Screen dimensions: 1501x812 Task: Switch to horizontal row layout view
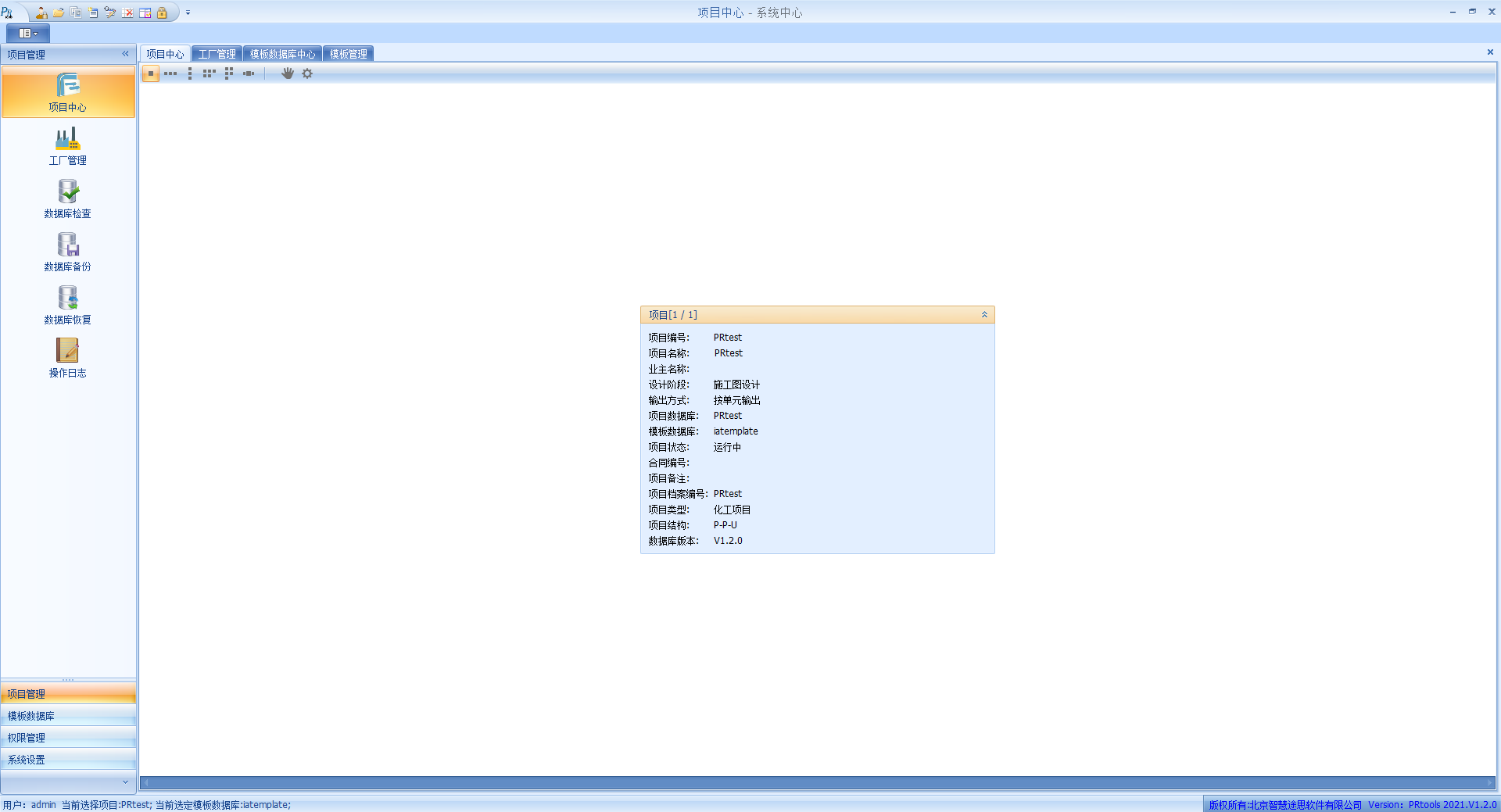coord(170,73)
